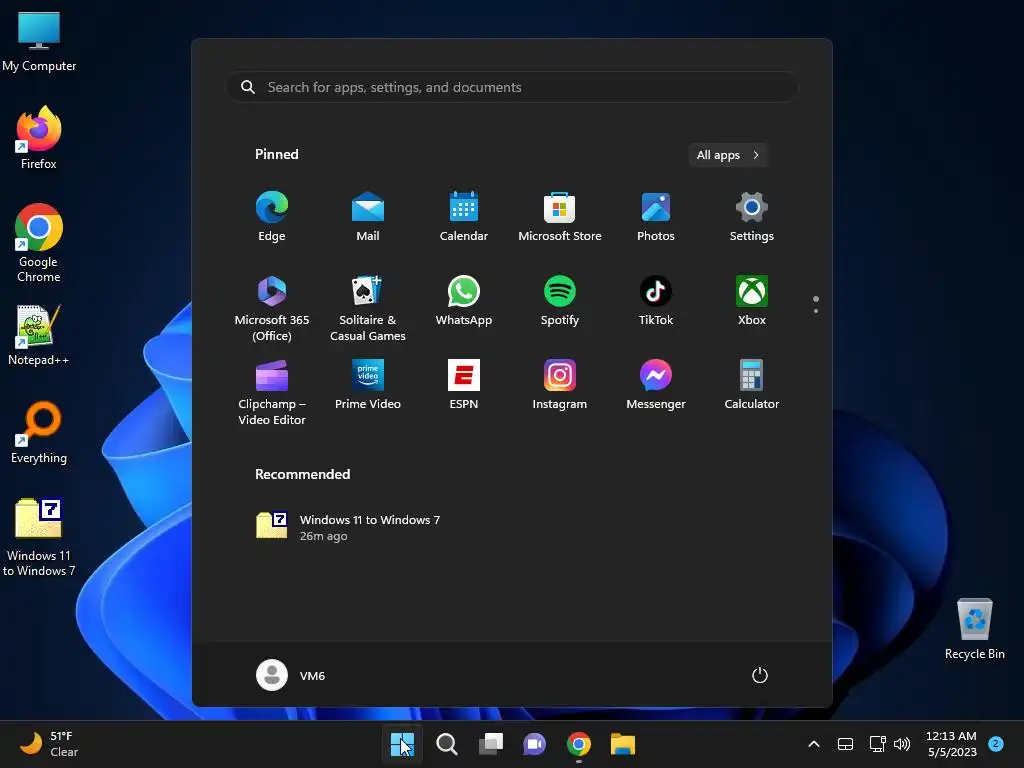Open Settings from the Start menu
The height and width of the screenshot is (768, 1024).
(752, 217)
